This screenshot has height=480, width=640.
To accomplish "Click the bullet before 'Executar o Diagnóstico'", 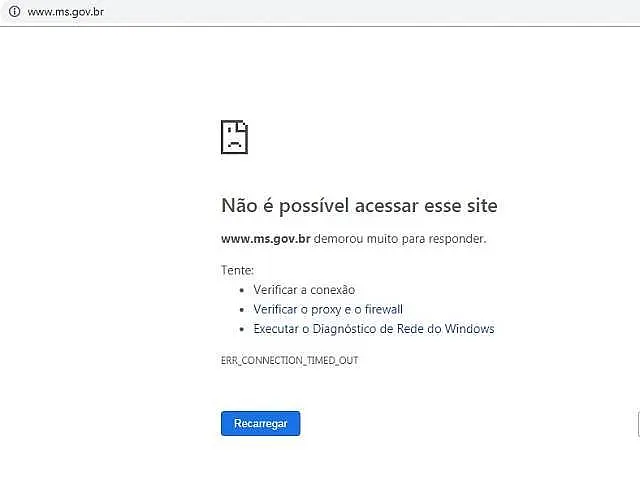I will point(242,329).
